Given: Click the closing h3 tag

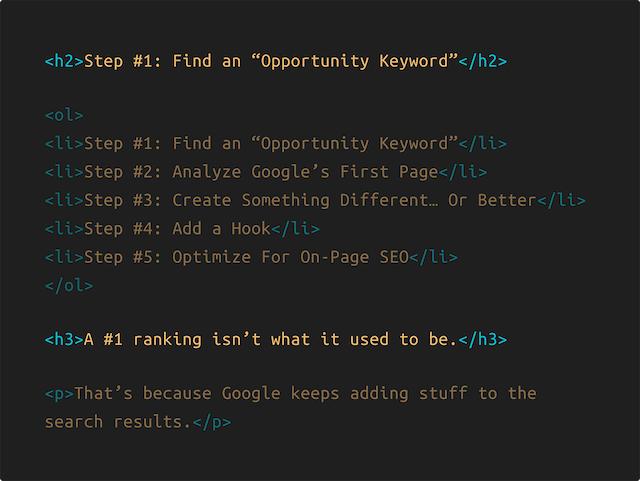Looking at the screenshot, I should pyautogui.click(x=482, y=340).
